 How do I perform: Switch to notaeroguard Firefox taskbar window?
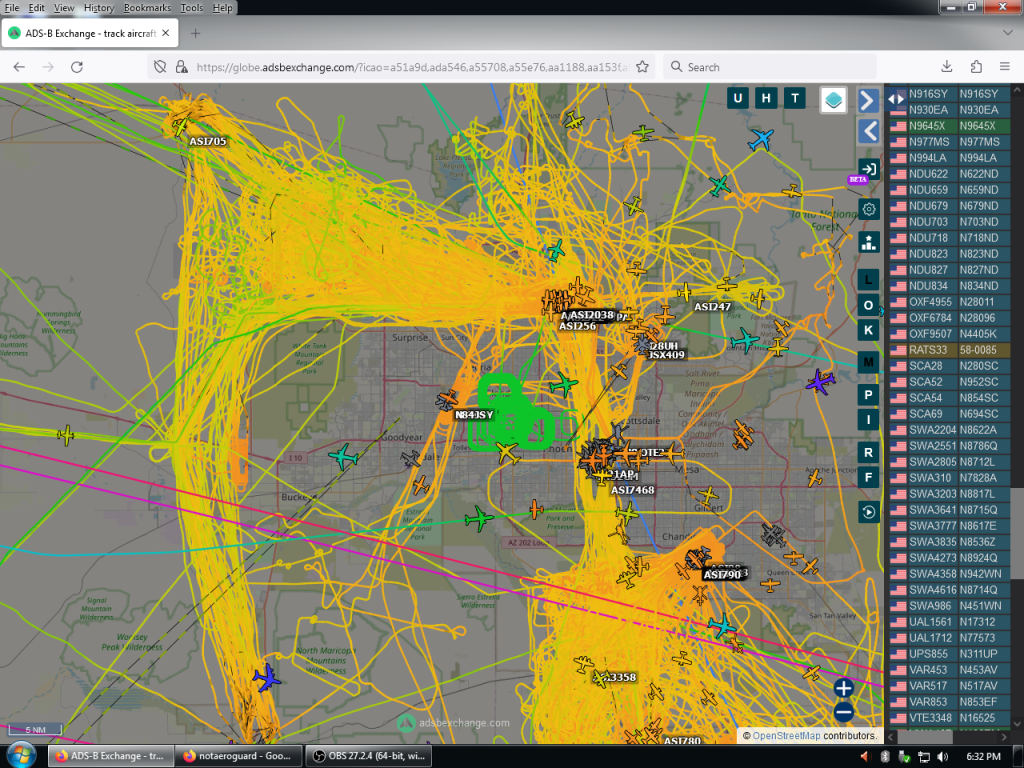click(x=239, y=756)
